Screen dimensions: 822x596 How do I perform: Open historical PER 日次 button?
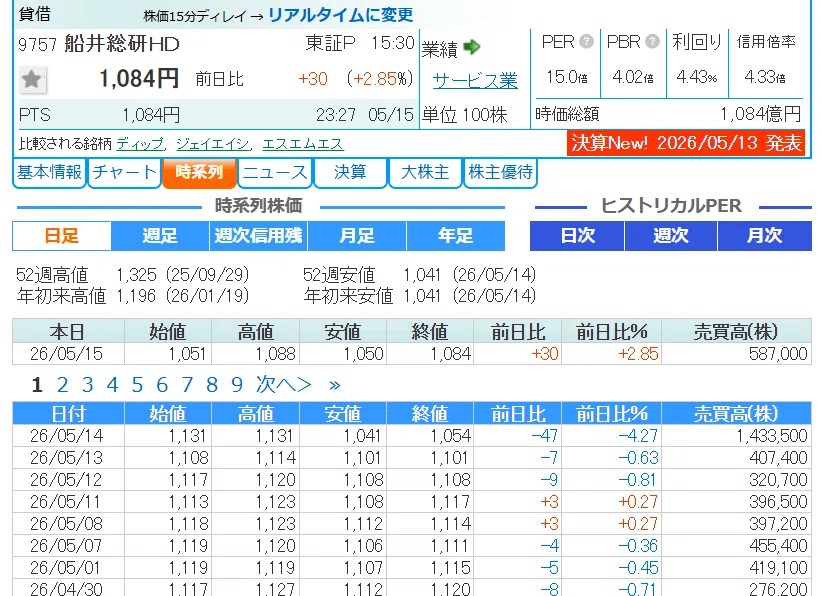tap(577, 236)
